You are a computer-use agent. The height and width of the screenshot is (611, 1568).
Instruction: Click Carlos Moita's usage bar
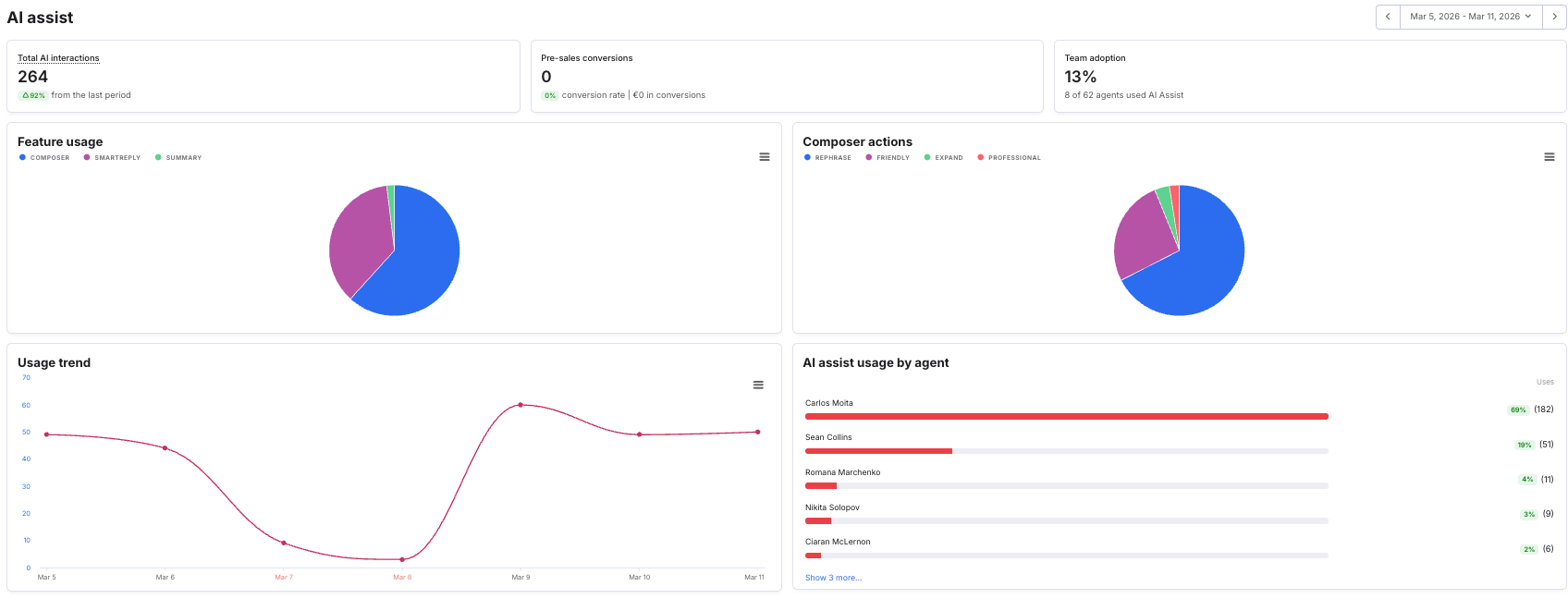point(1066,417)
